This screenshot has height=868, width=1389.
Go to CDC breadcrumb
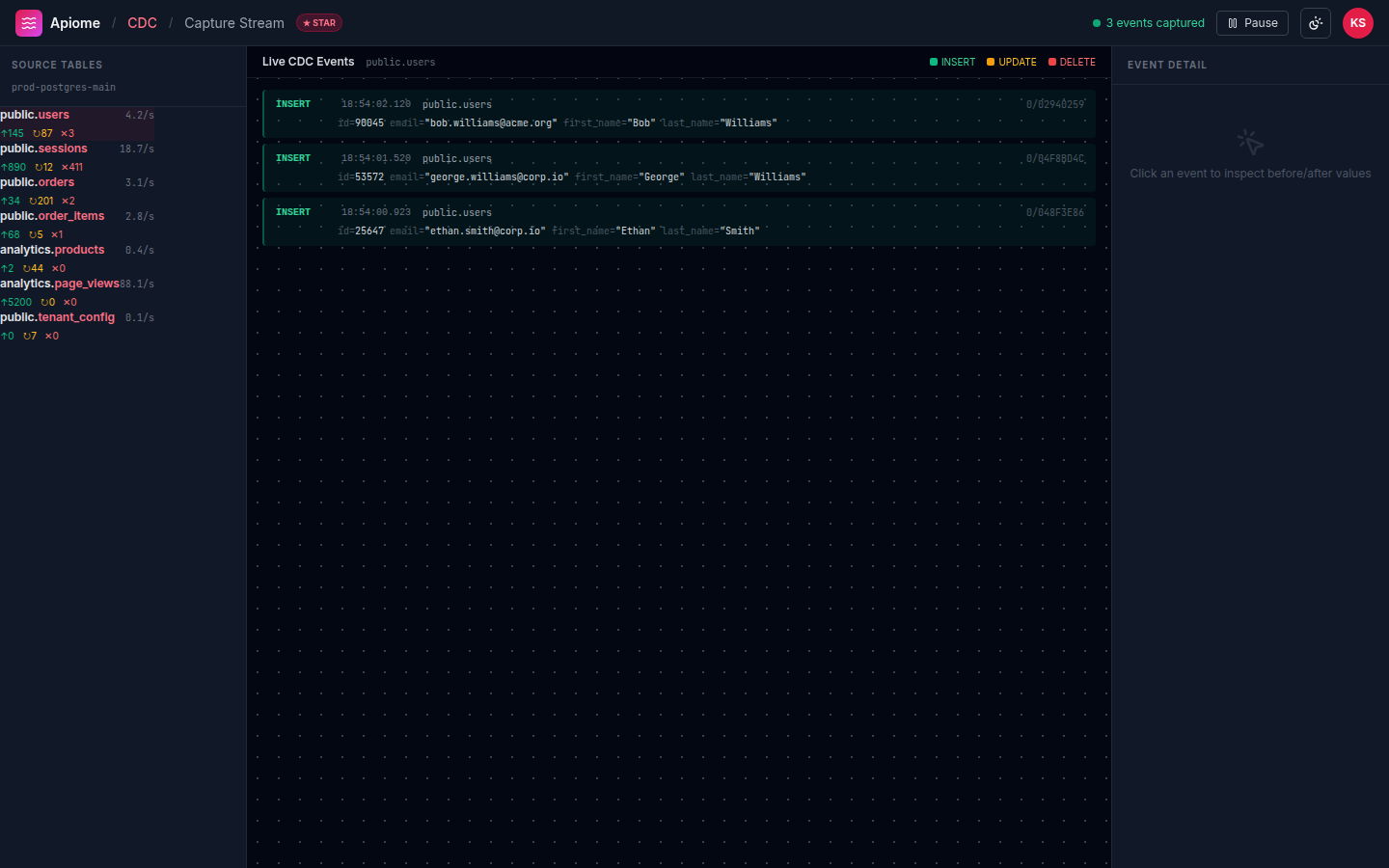142,23
